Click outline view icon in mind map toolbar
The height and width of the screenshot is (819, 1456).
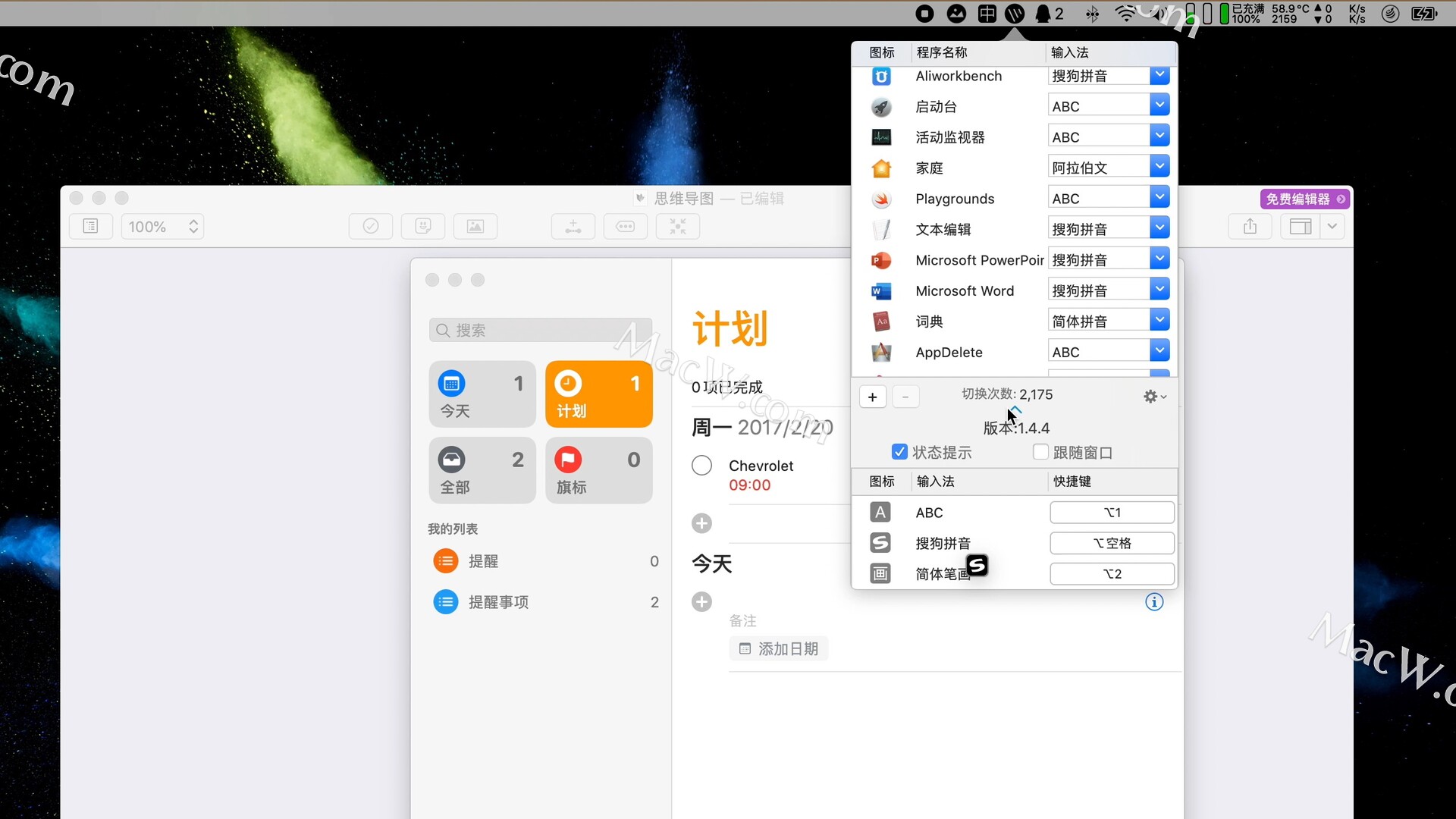point(90,227)
